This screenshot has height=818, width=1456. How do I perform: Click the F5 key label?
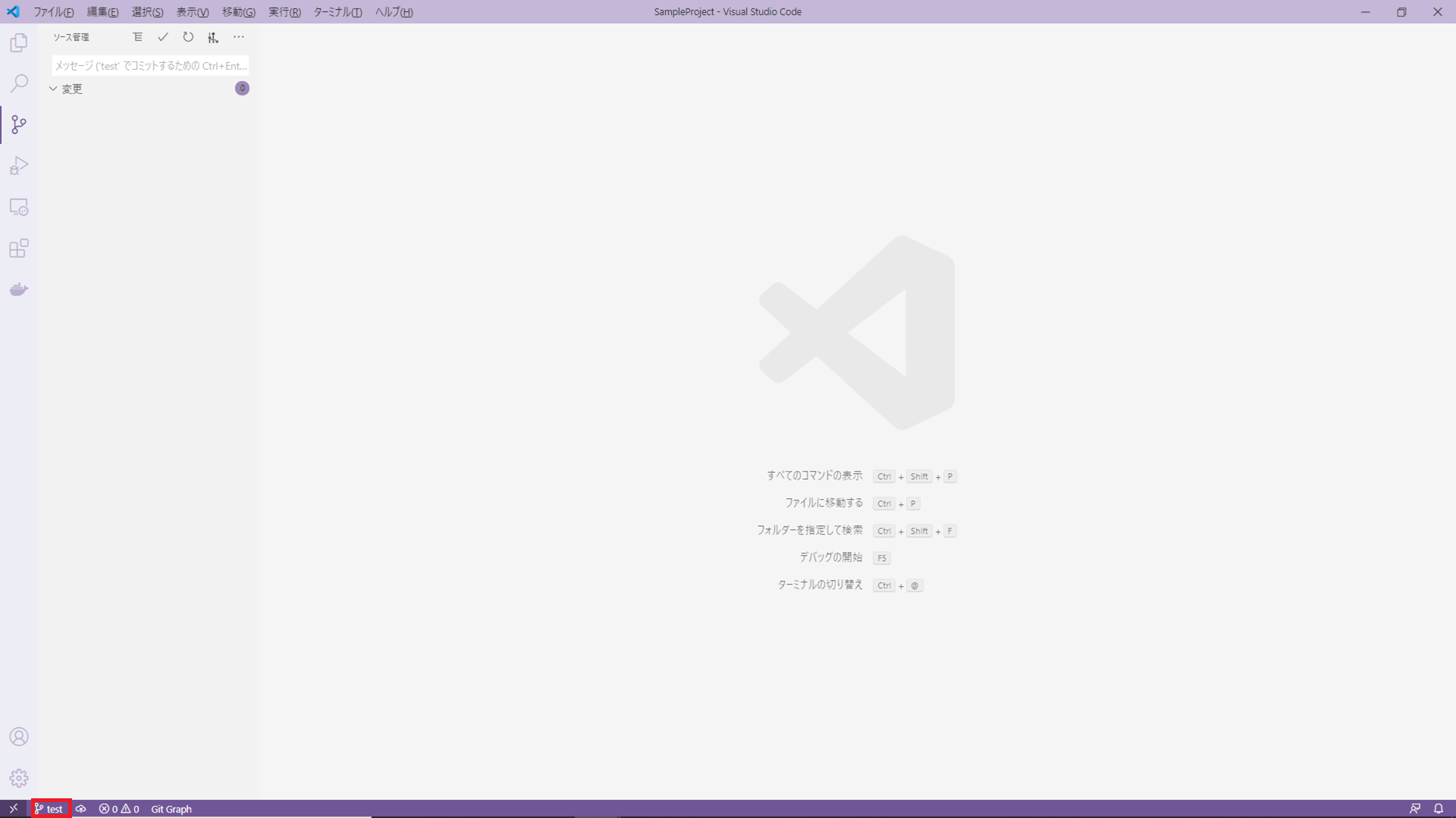(x=881, y=558)
